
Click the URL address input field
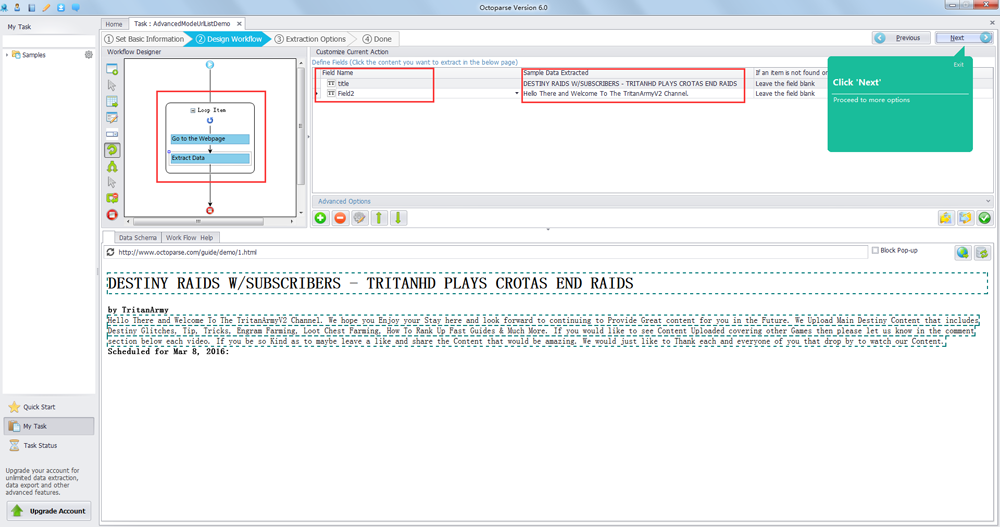(x=490, y=253)
